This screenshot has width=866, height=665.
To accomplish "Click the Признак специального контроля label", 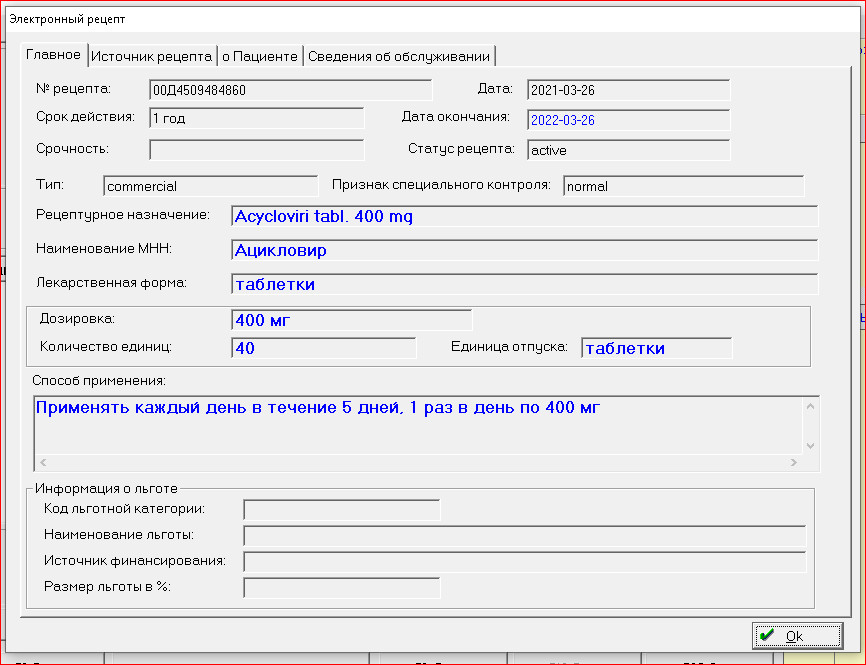I will coord(441,184).
